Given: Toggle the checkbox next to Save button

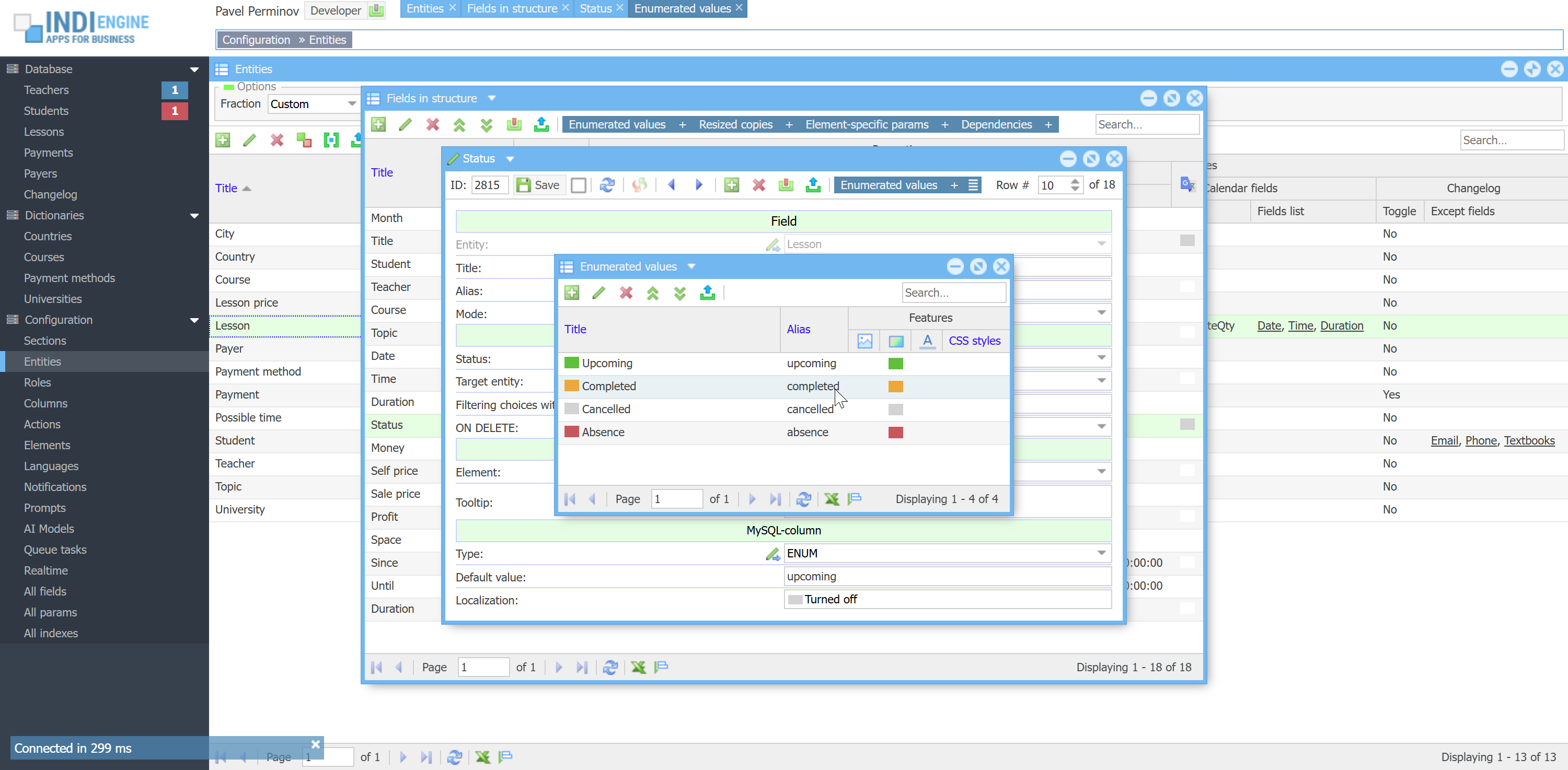Looking at the screenshot, I should click(x=578, y=185).
